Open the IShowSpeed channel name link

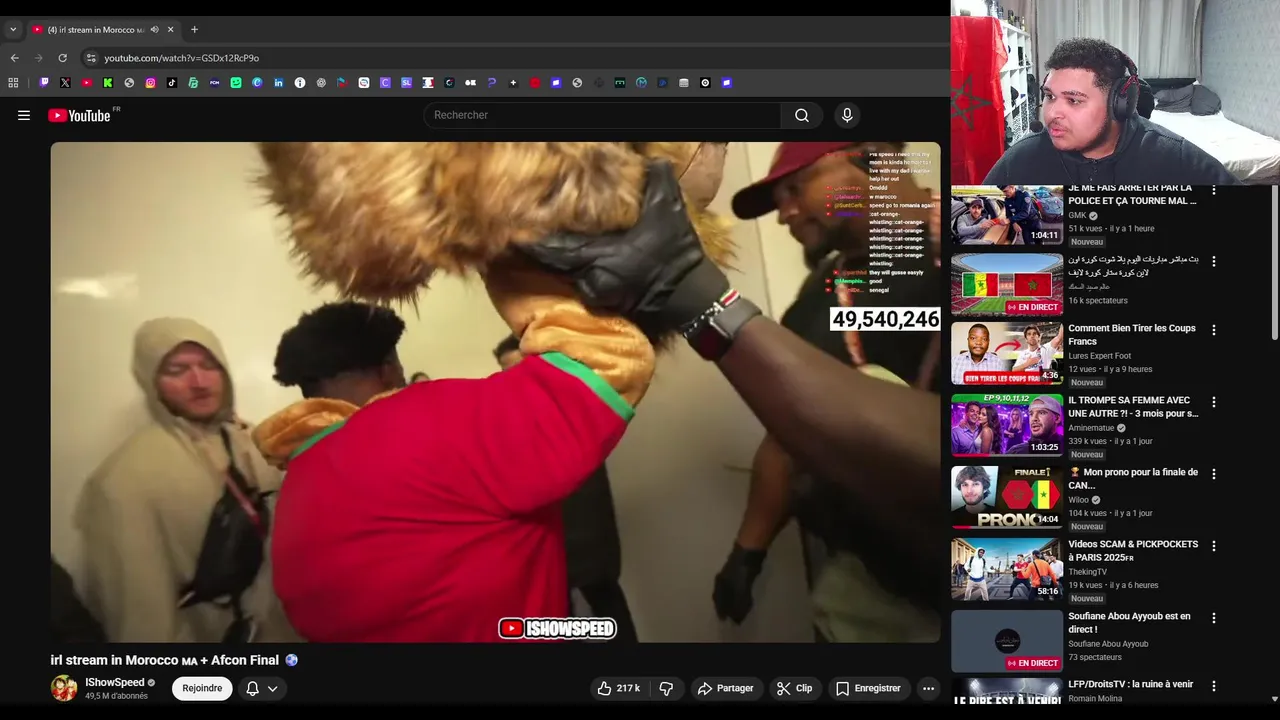(115, 683)
